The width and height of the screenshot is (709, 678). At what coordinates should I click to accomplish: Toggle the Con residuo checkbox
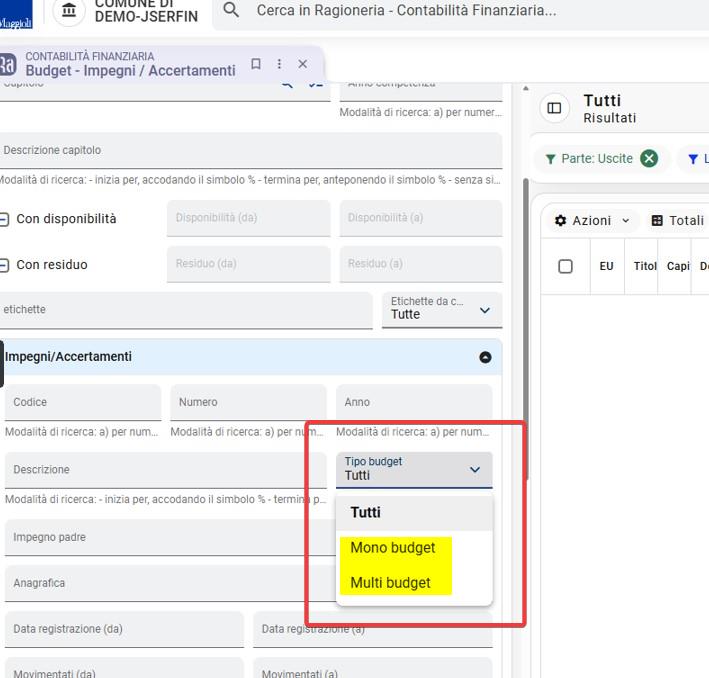point(4,265)
